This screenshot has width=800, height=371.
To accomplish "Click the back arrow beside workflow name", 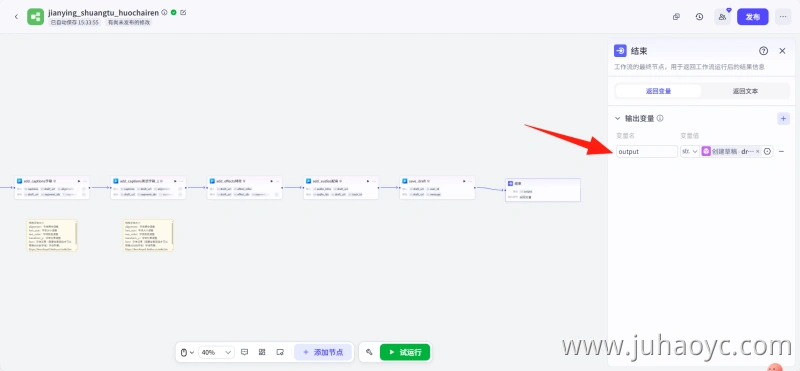I will coord(16,17).
